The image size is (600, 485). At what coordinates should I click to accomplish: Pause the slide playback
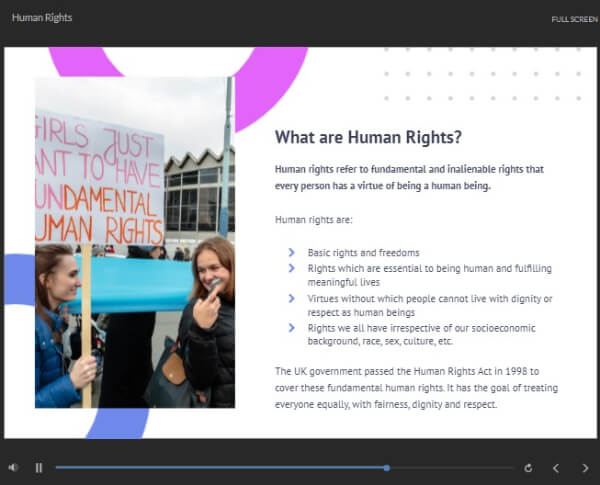pyautogui.click(x=39, y=468)
